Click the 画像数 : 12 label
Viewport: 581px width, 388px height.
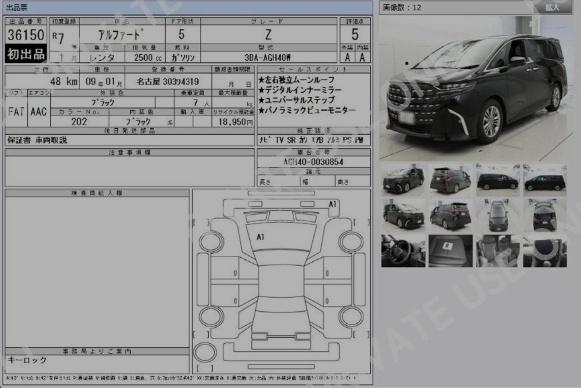pos(402,7)
